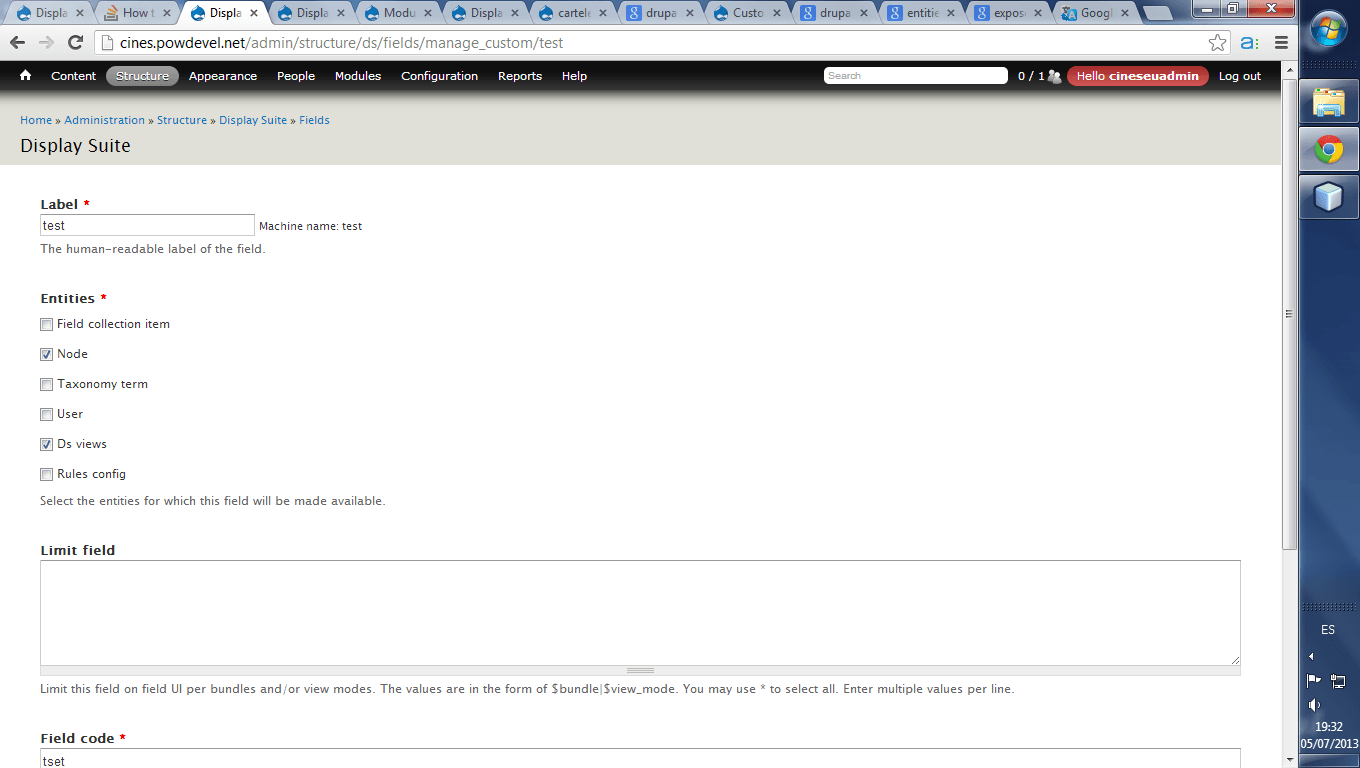Click the ES language indicator in the taskbar
Viewport: 1360px width, 768px height.
(x=1328, y=630)
